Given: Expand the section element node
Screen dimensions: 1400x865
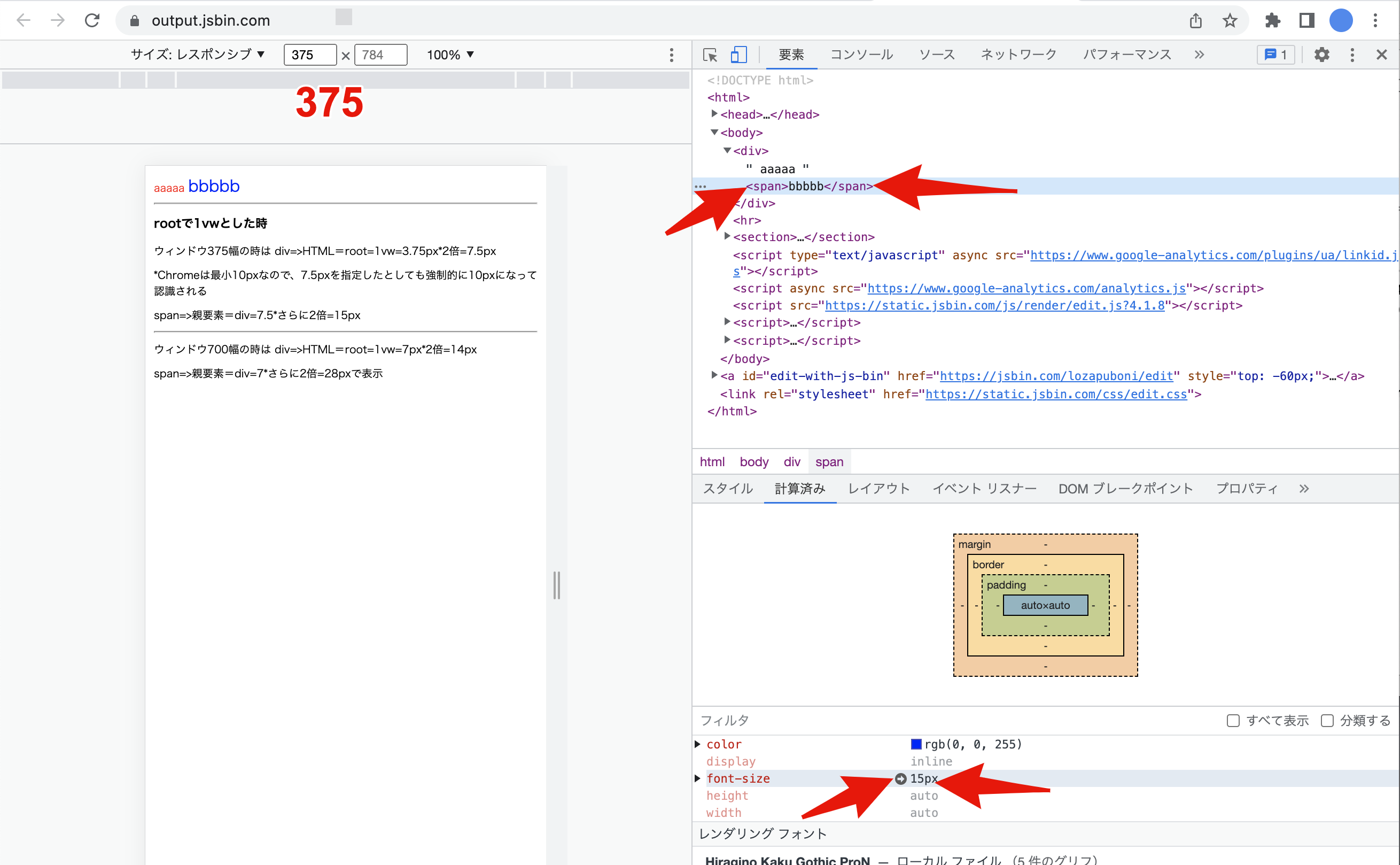Looking at the screenshot, I should click(x=727, y=236).
